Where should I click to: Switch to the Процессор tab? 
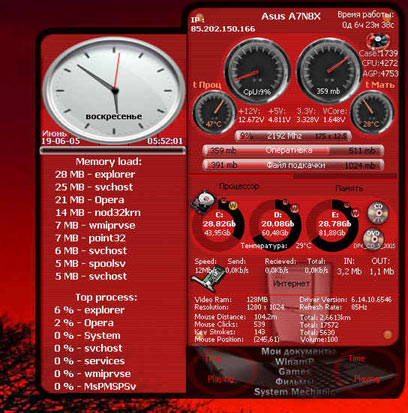click(x=239, y=186)
